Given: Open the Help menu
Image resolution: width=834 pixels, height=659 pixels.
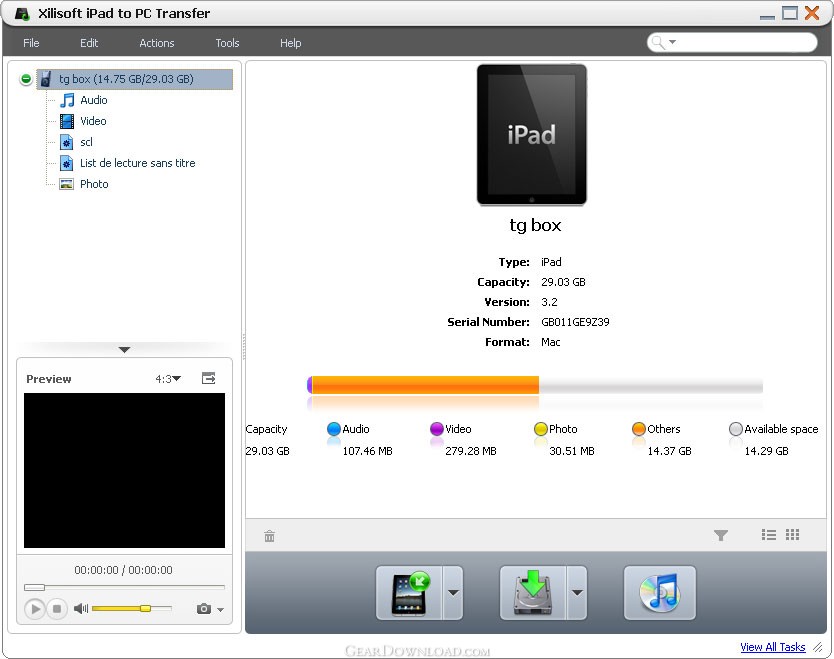Looking at the screenshot, I should click(290, 43).
